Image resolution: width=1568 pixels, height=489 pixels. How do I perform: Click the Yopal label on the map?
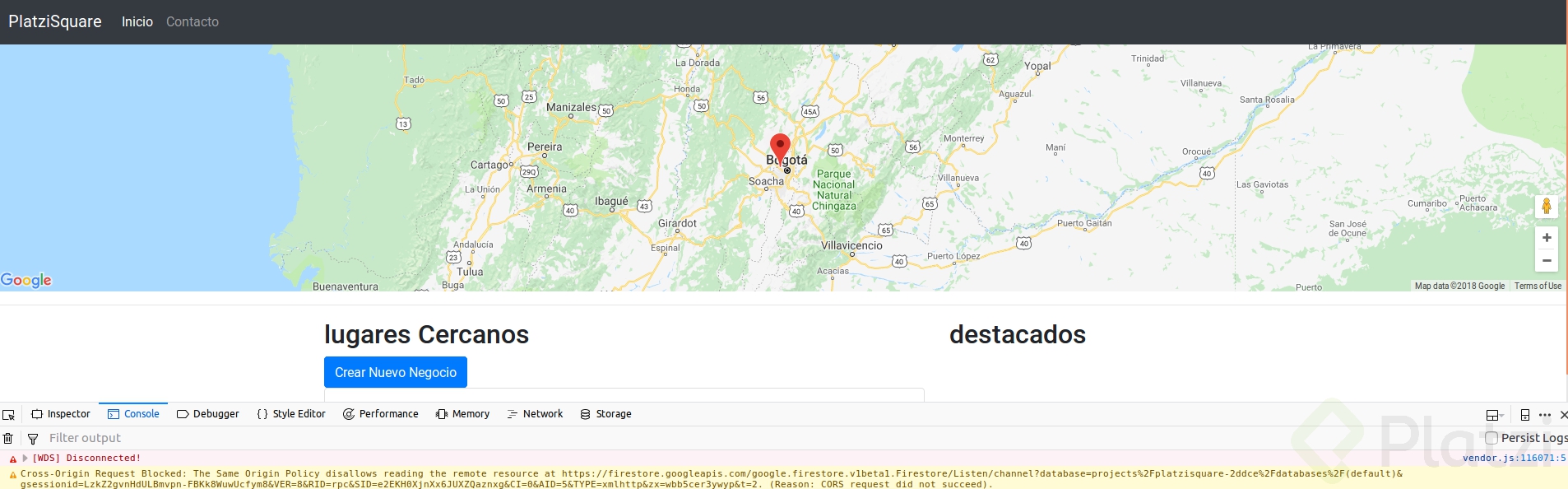[1037, 66]
